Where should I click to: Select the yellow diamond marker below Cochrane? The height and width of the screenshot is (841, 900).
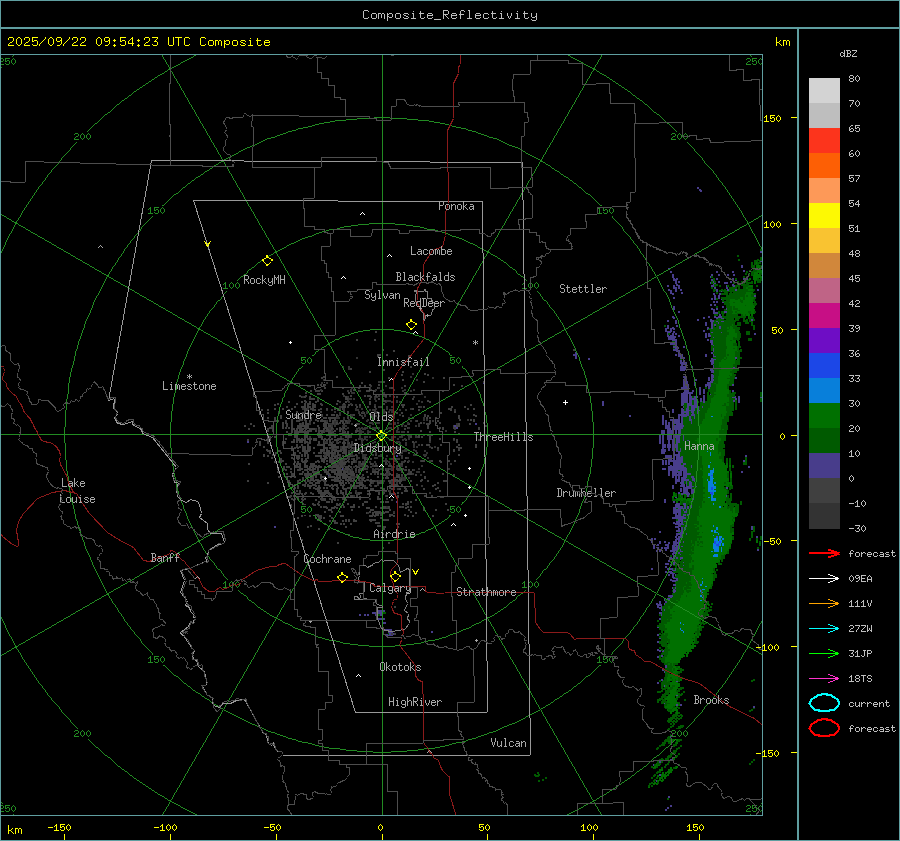(342, 578)
